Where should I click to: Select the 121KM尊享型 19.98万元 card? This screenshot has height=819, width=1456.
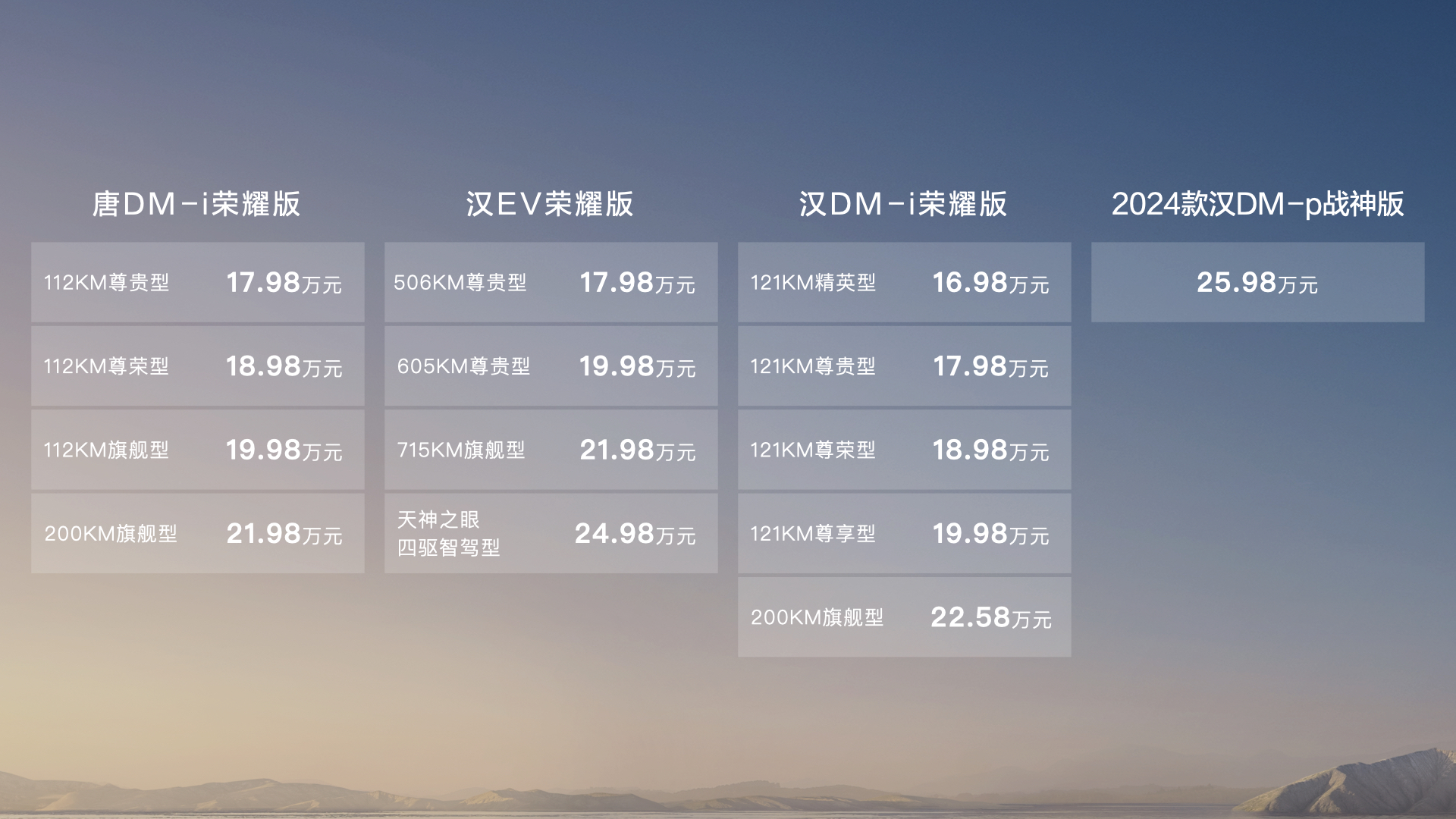pyautogui.click(x=904, y=533)
